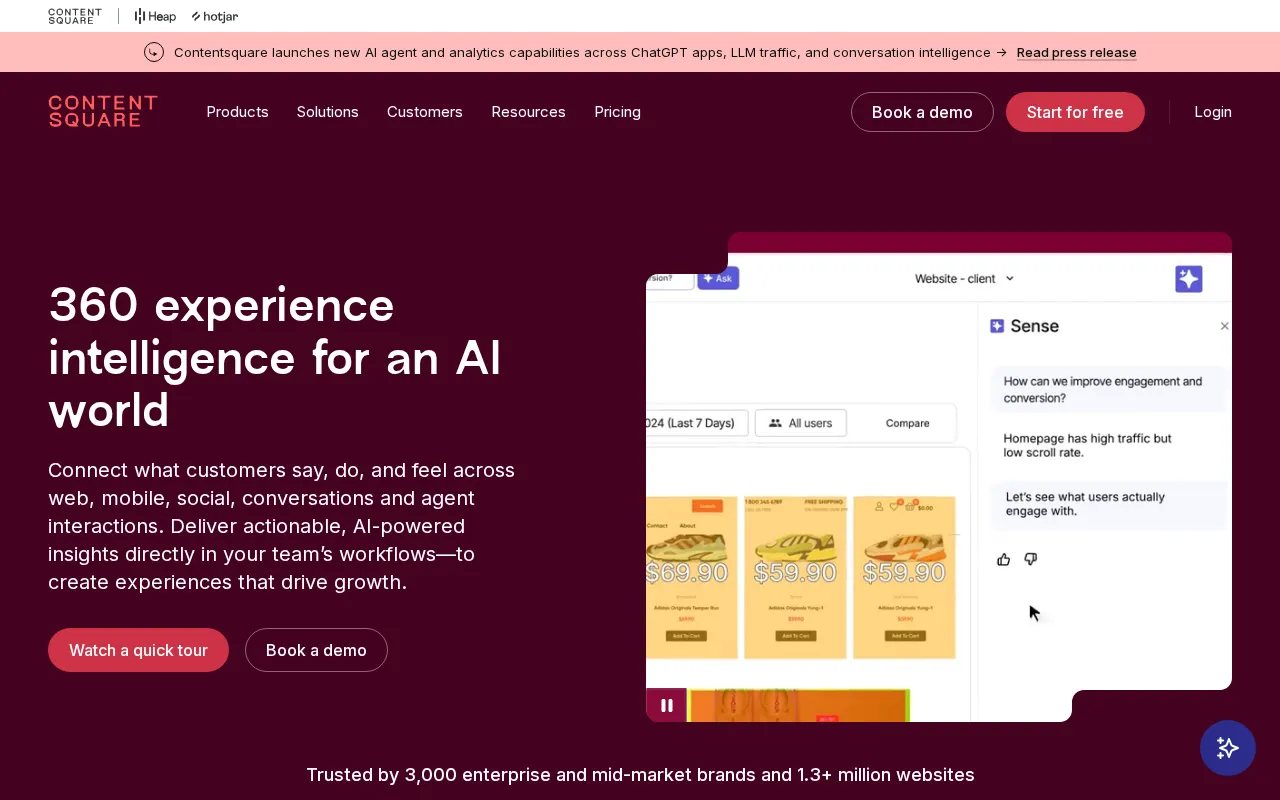
Task: Open the Read press release link
Action: pyautogui.click(x=1077, y=52)
